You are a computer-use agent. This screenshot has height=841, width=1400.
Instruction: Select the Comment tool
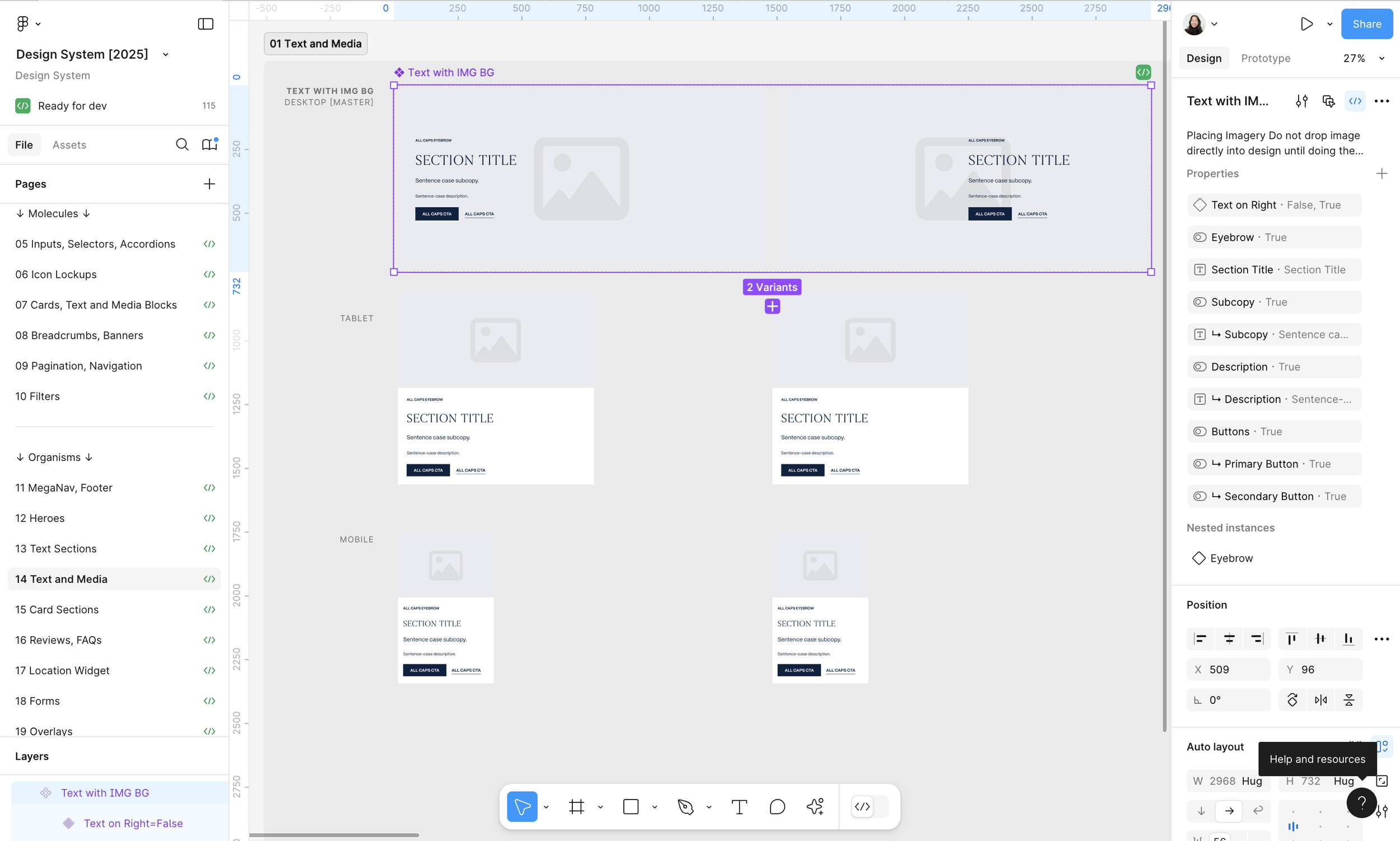click(777, 806)
